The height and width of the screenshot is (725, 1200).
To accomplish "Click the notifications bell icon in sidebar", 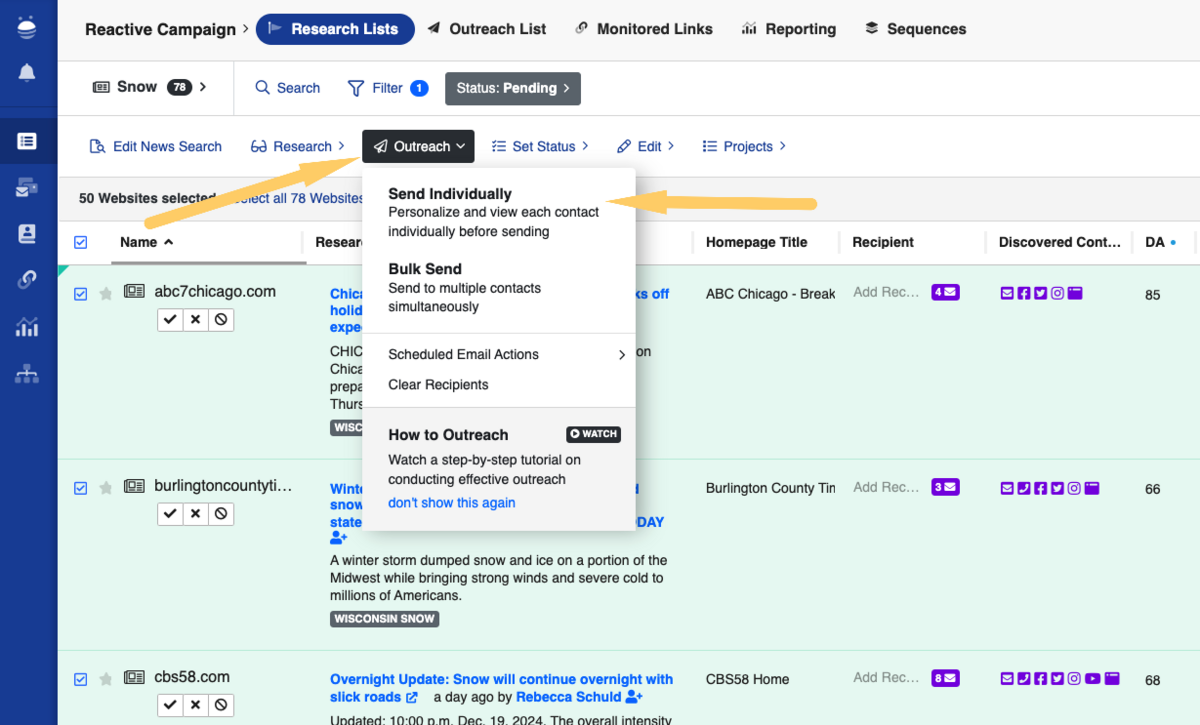I will point(27,73).
